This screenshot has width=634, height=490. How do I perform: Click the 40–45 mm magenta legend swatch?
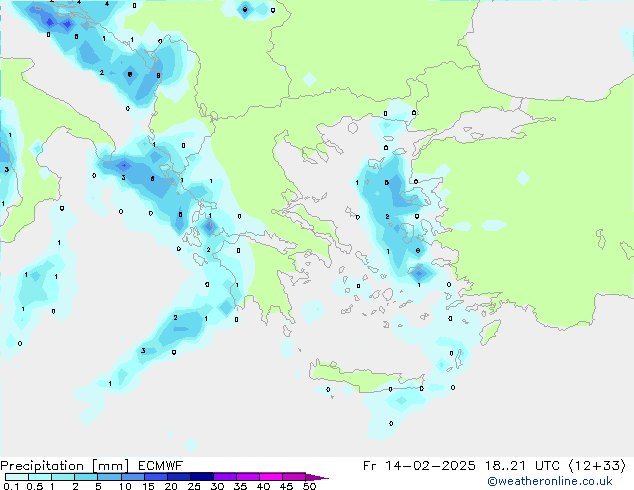[271, 477]
